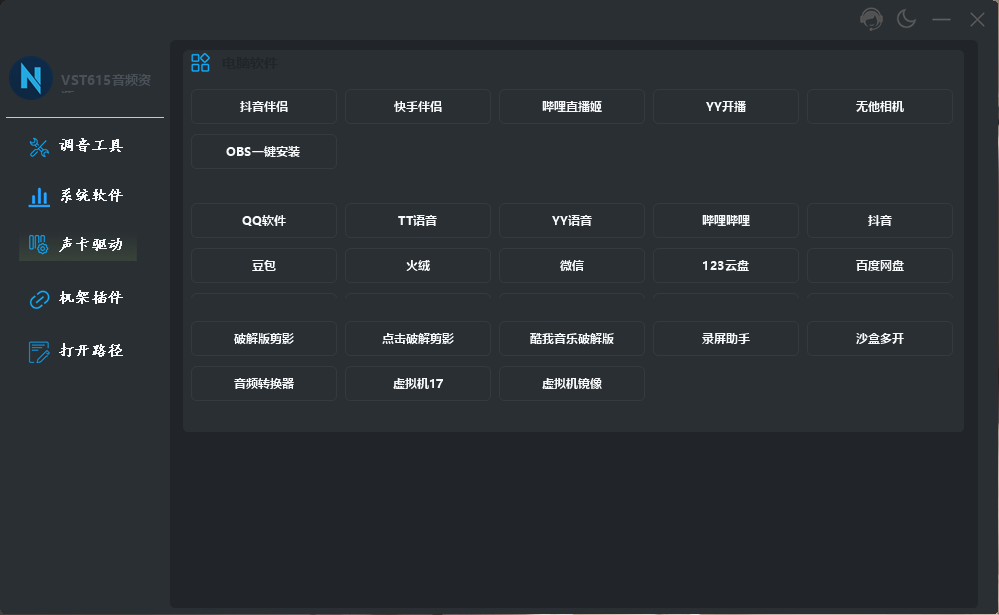Click the 百度网盘 button
Image resolution: width=999 pixels, height=615 pixels.
880,266
